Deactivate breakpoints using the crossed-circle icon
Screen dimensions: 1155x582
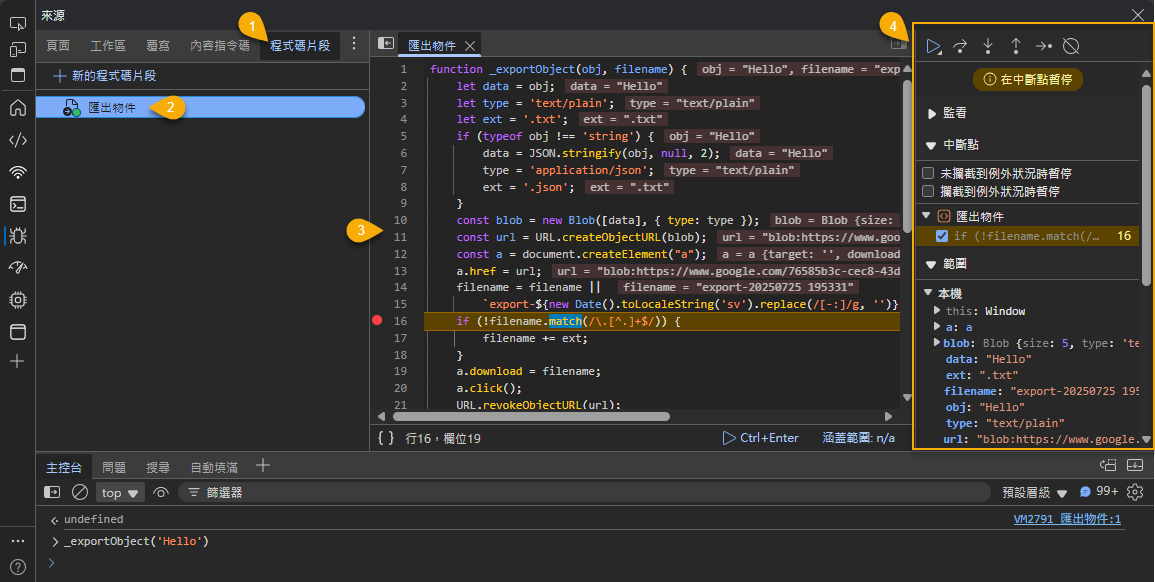pos(1071,46)
